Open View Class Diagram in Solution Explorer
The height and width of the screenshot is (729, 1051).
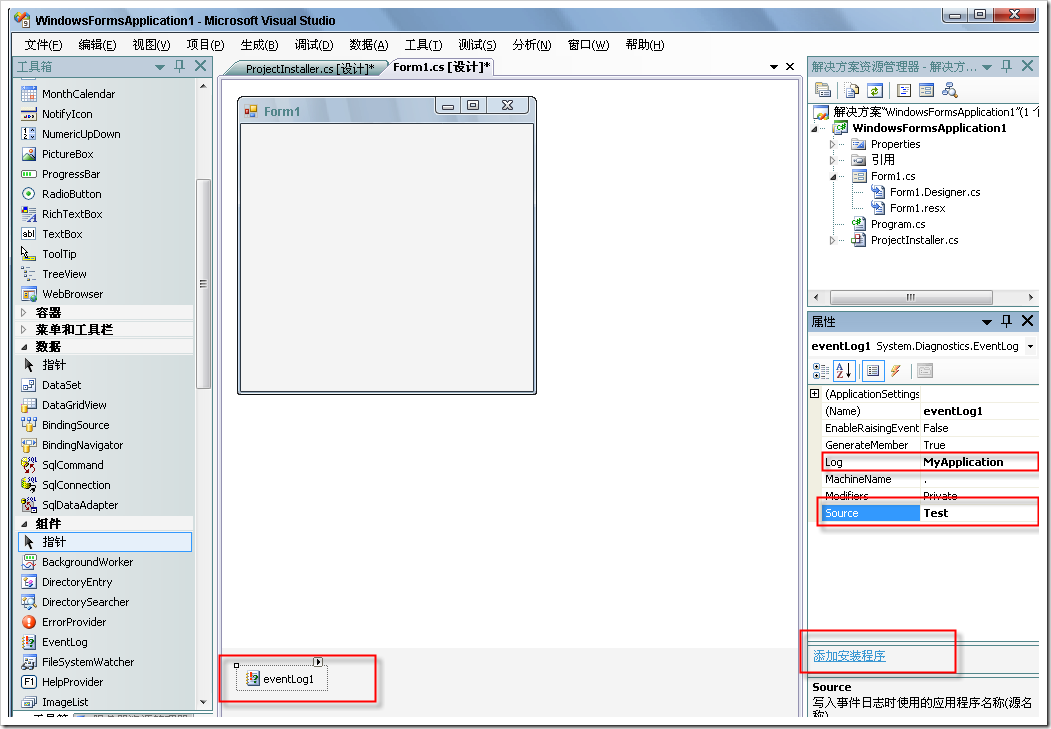(949, 90)
